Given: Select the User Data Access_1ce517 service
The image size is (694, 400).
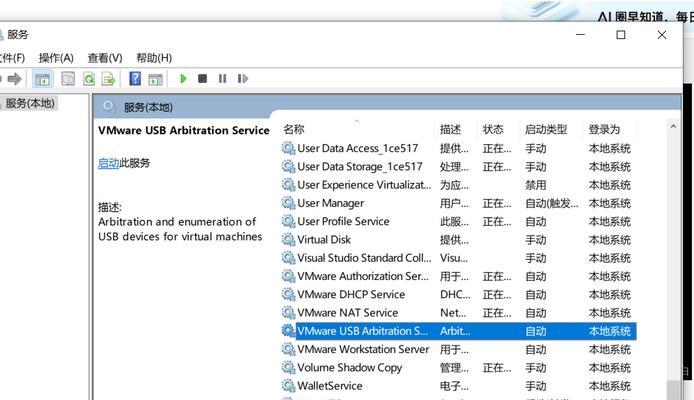Looking at the screenshot, I should coord(459,148).
